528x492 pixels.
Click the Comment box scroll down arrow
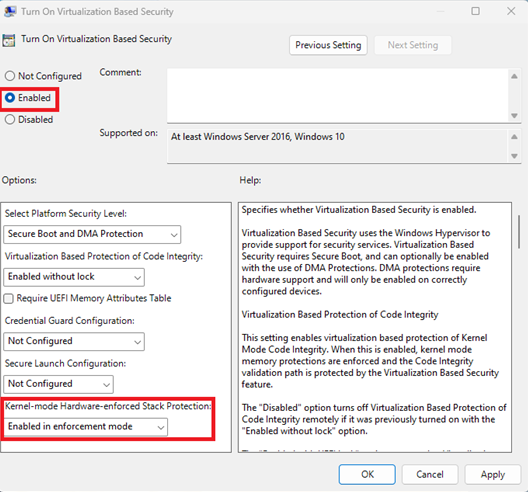tap(514, 116)
